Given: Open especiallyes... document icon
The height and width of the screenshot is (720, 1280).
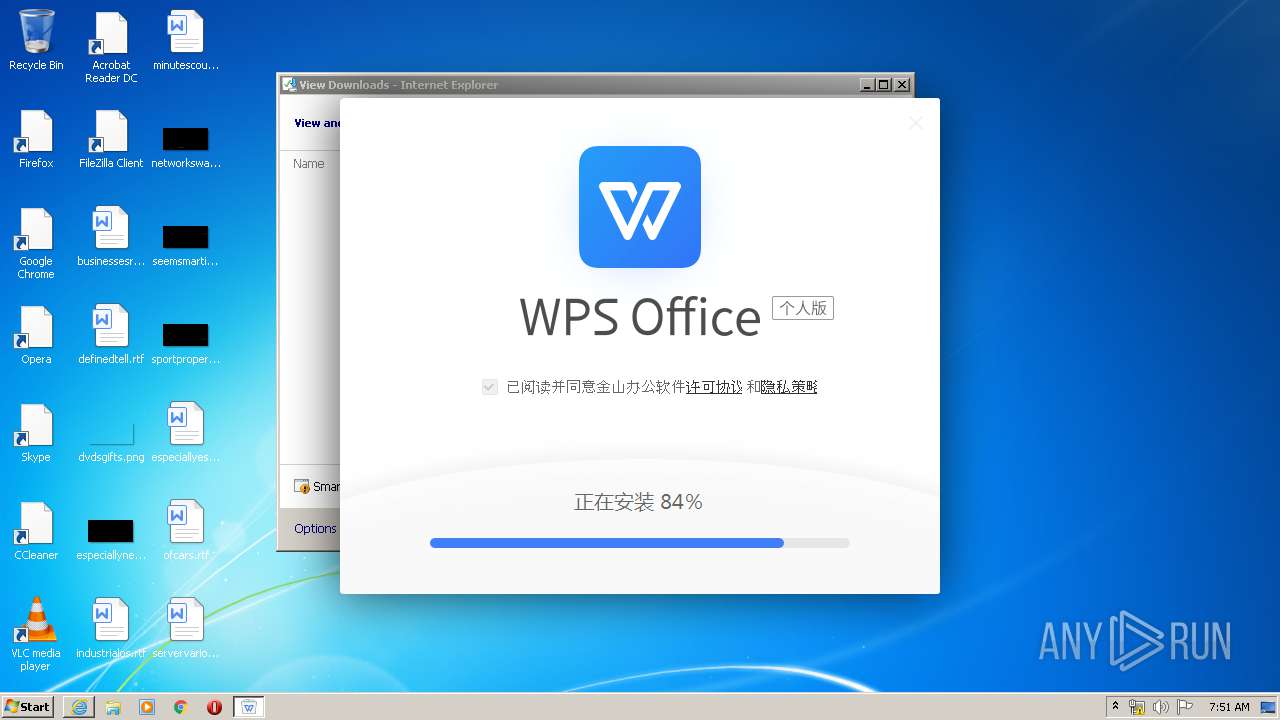Looking at the screenshot, I should (x=185, y=433).
